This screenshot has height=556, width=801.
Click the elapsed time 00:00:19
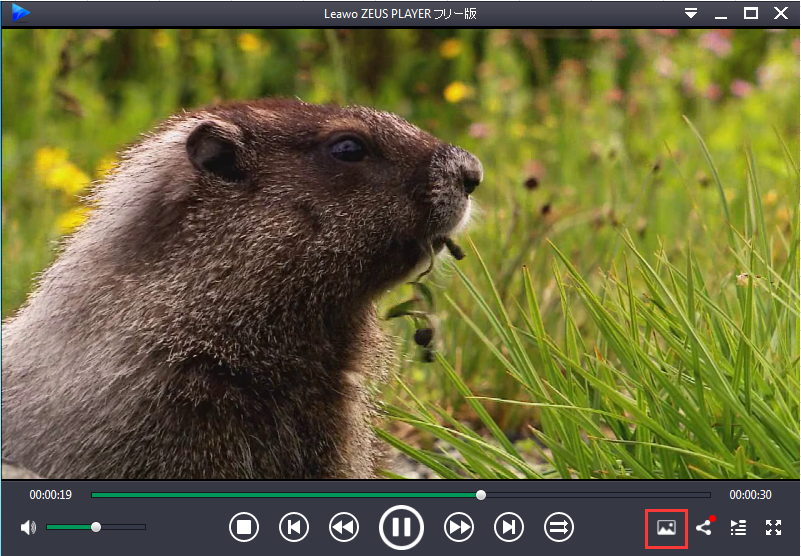[x=51, y=495]
